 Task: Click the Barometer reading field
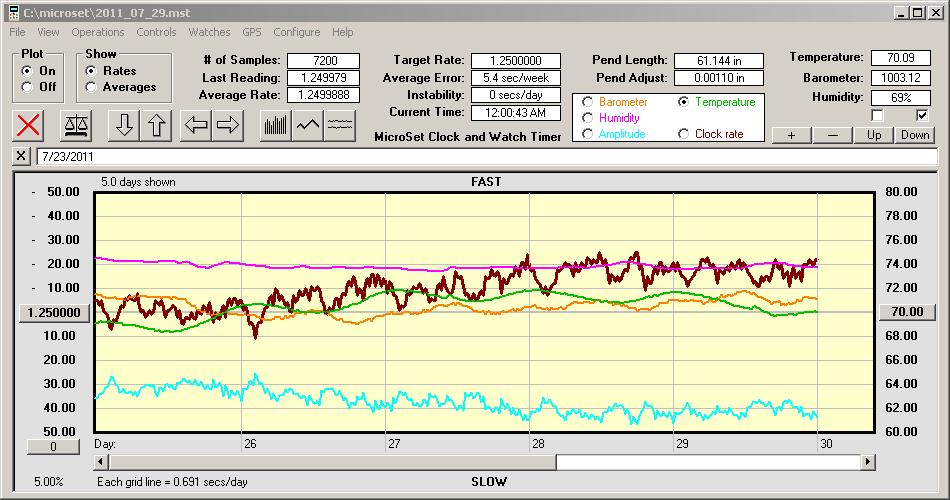900,78
